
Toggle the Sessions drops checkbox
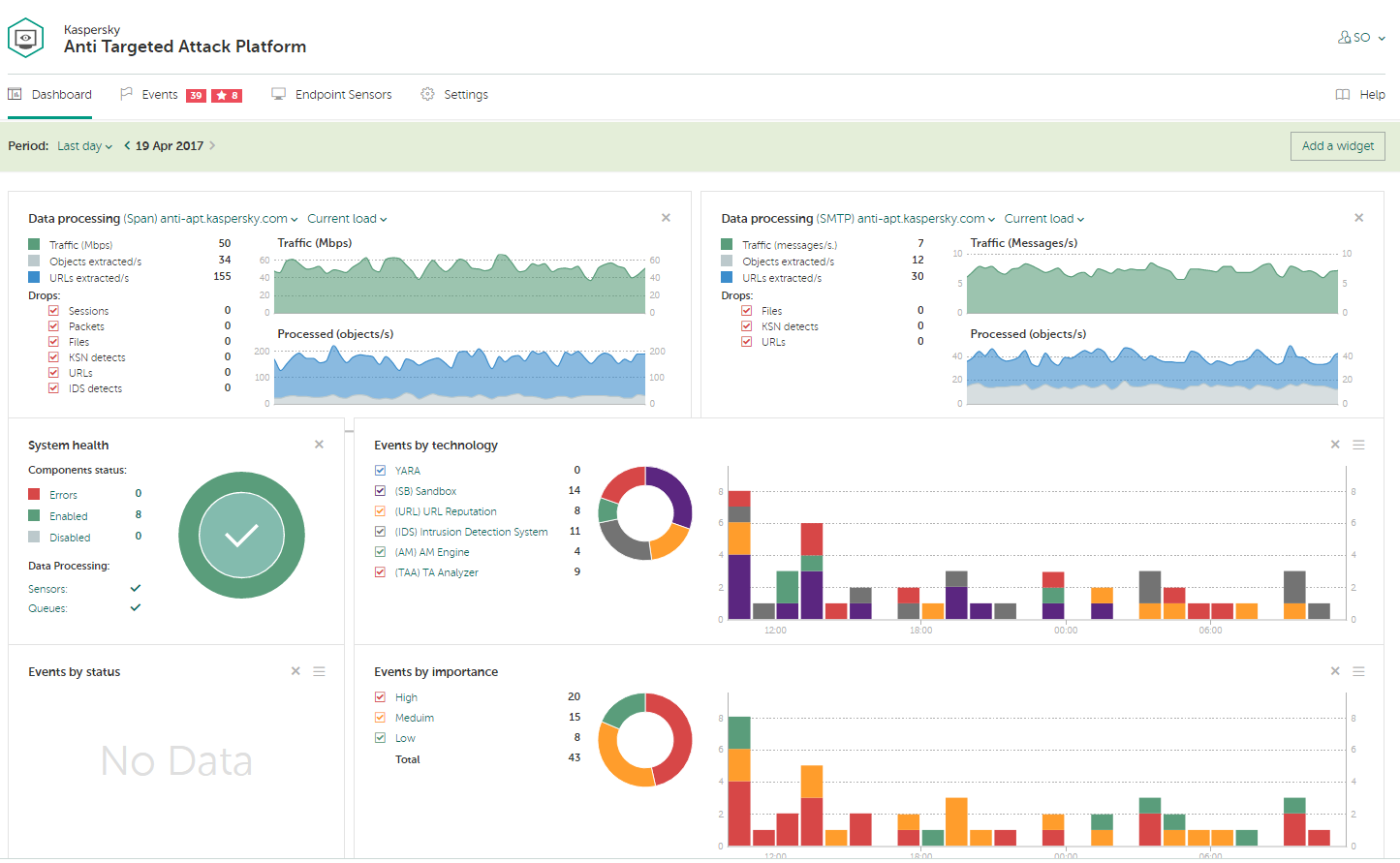coord(53,311)
